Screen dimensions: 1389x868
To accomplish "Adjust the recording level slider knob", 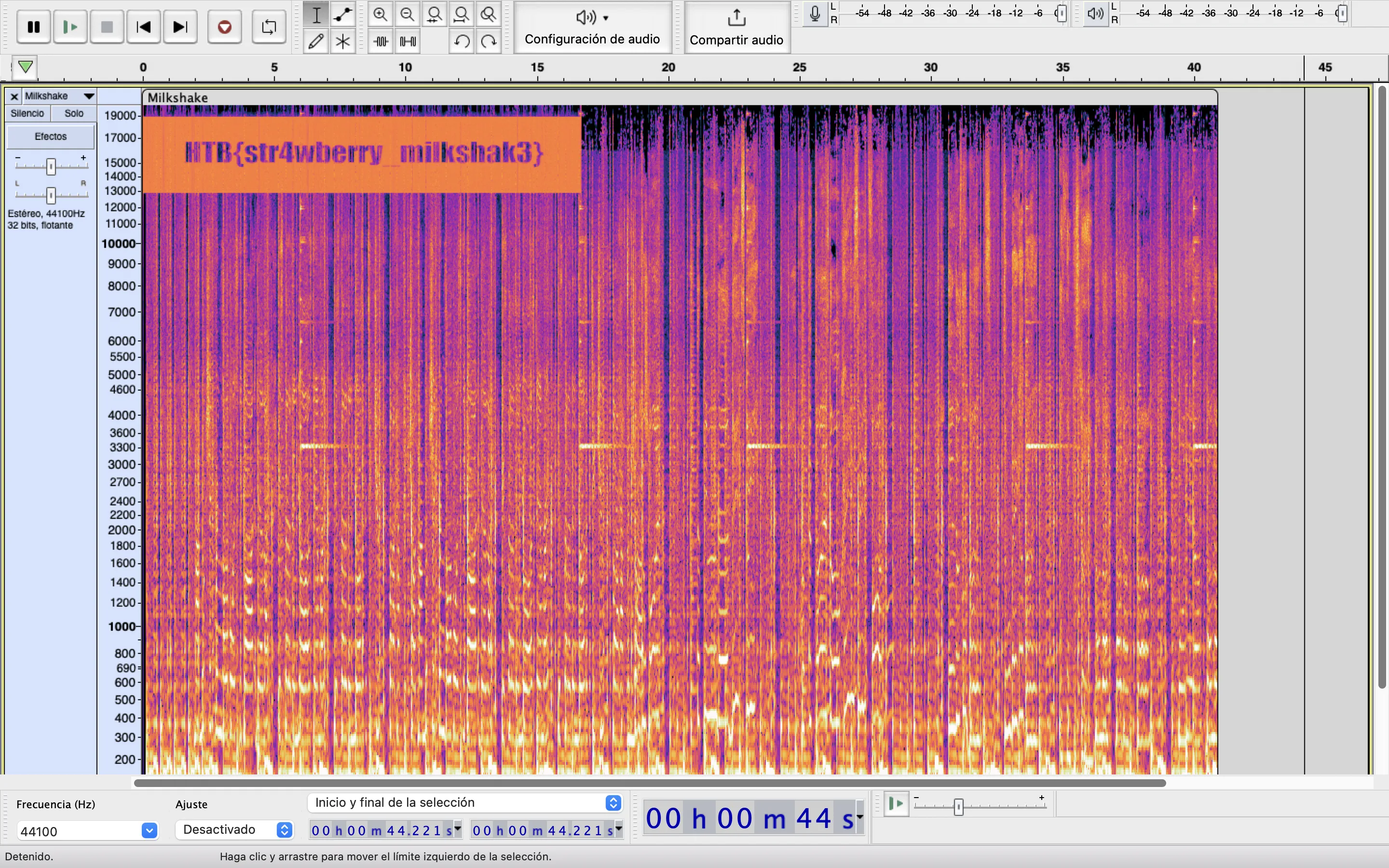I will [x=1062, y=13].
